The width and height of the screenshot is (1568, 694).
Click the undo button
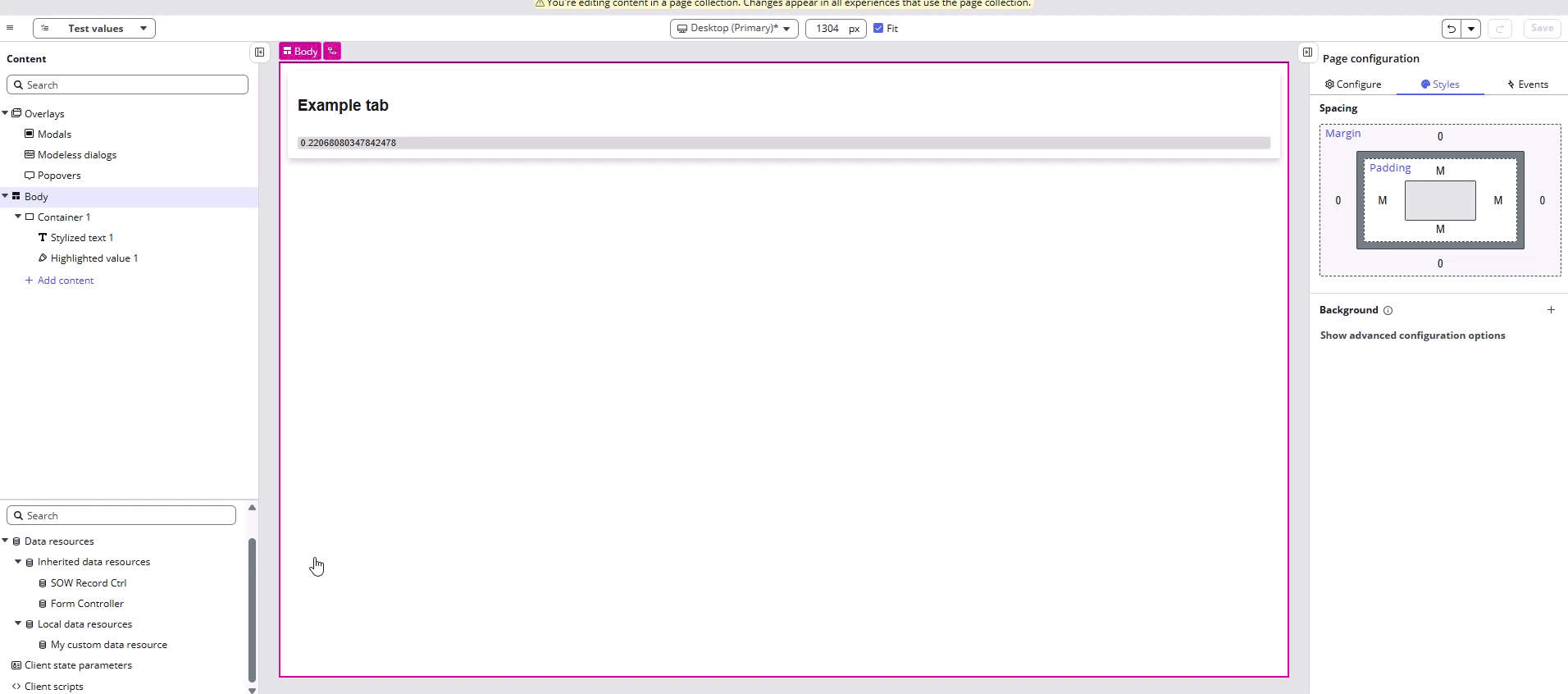pyautogui.click(x=1451, y=29)
